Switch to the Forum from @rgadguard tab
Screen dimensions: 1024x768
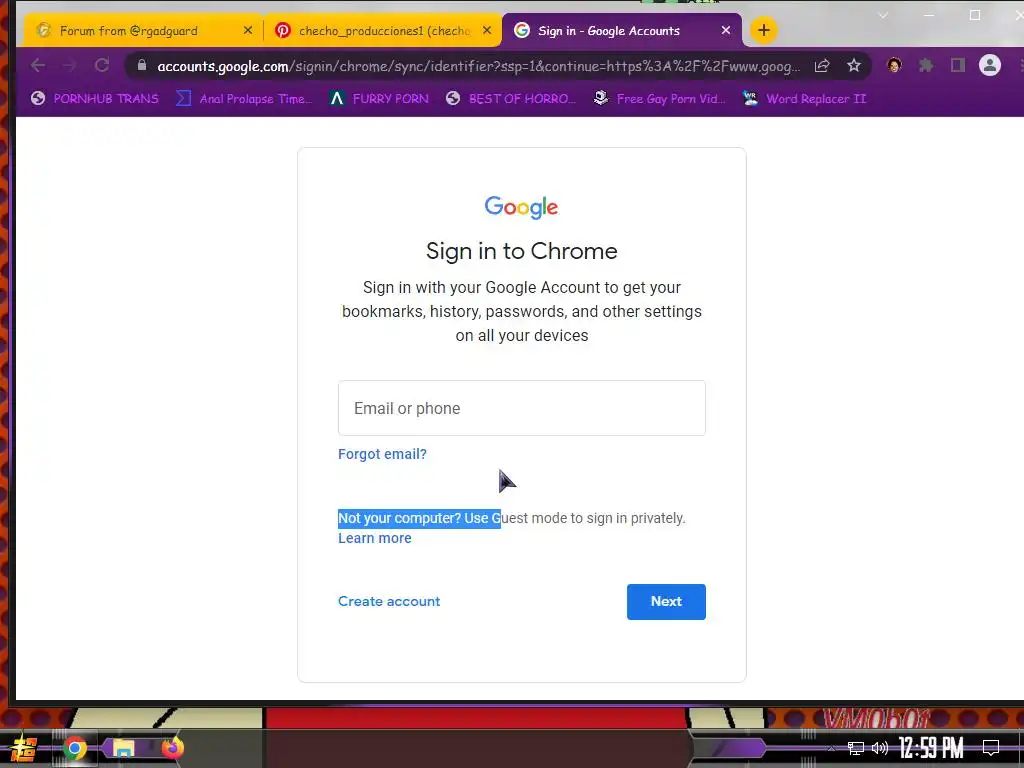coord(144,31)
